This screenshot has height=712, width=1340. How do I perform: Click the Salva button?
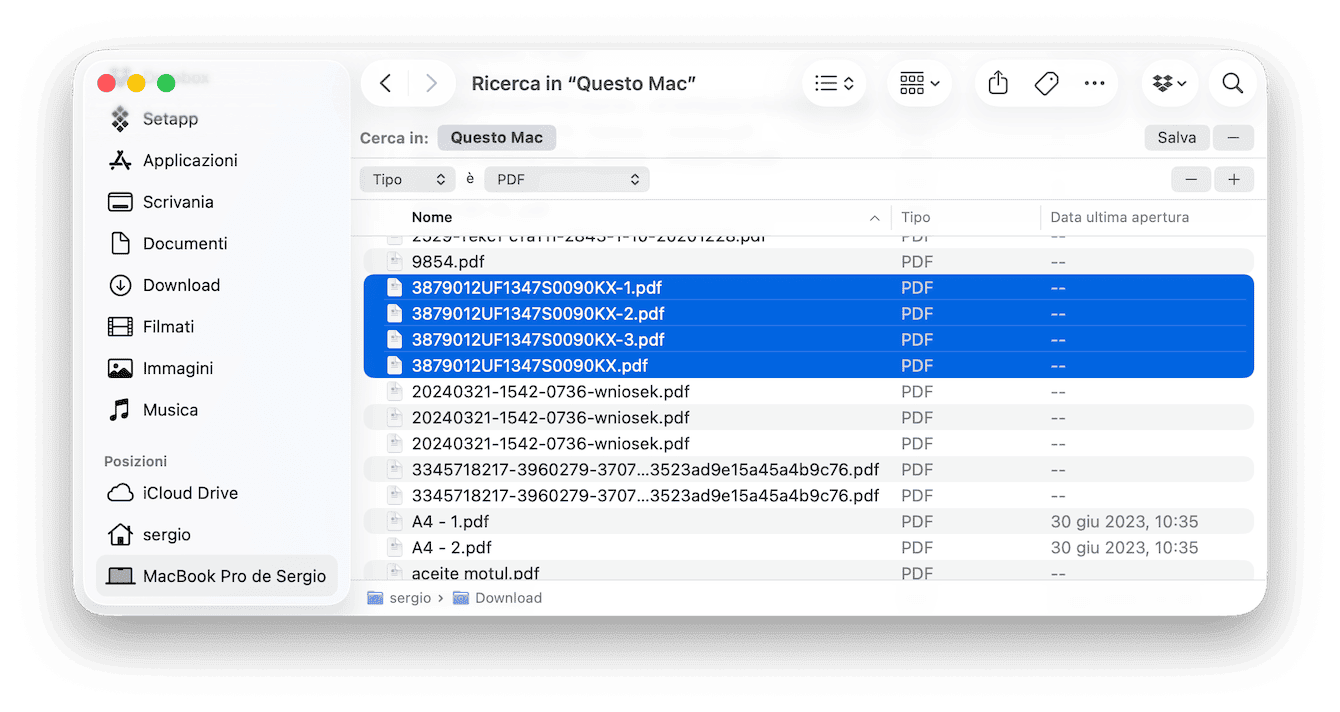pos(1177,138)
